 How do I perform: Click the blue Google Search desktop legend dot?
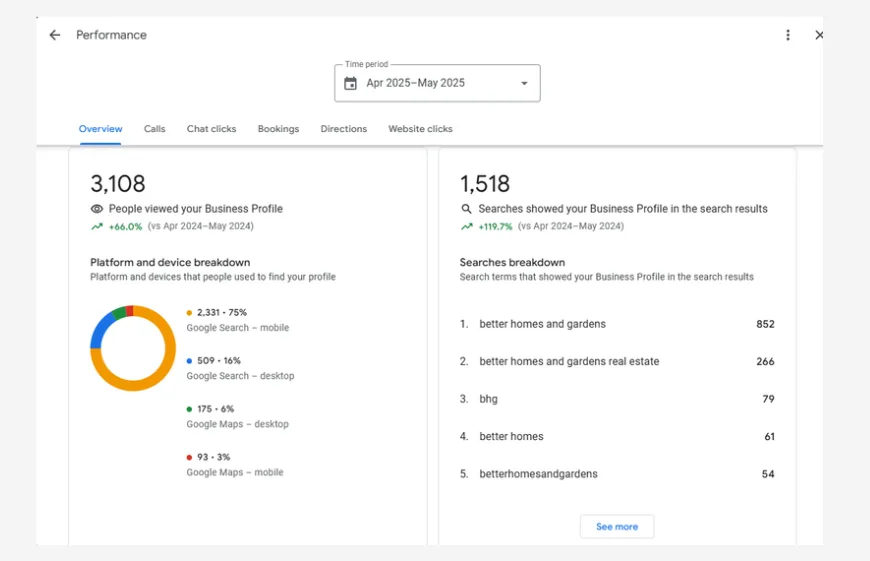pyautogui.click(x=189, y=361)
